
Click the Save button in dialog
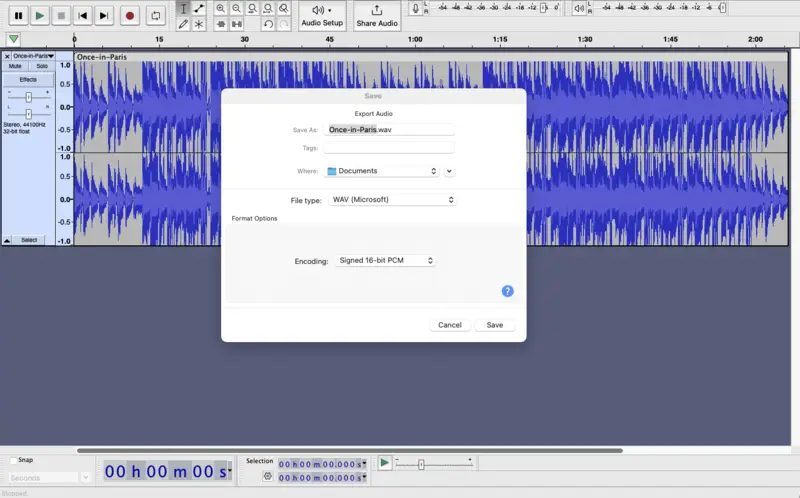[495, 325]
